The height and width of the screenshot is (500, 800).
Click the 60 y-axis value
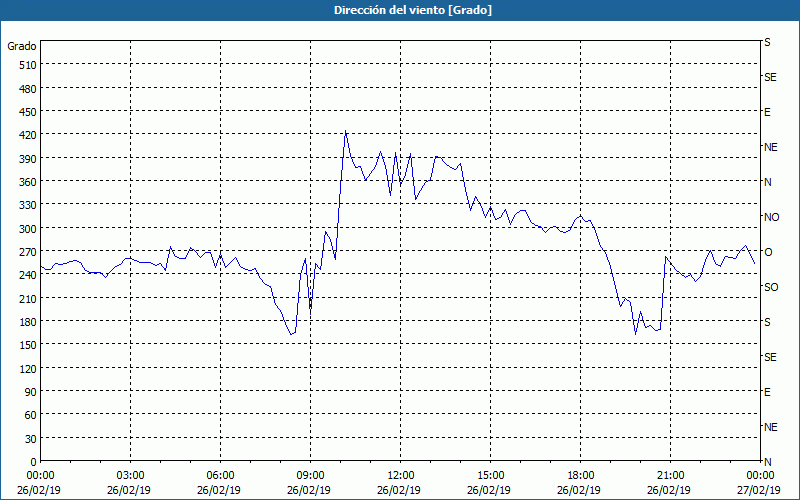point(31,415)
